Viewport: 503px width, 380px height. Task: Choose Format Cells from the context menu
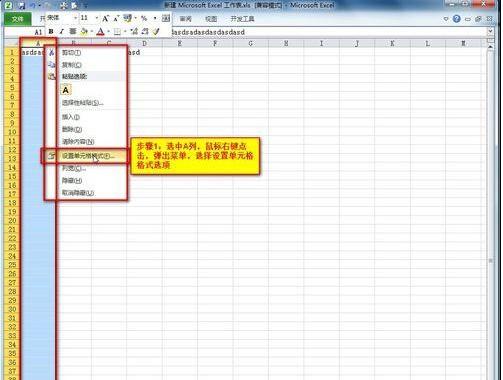click(x=85, y=156)
